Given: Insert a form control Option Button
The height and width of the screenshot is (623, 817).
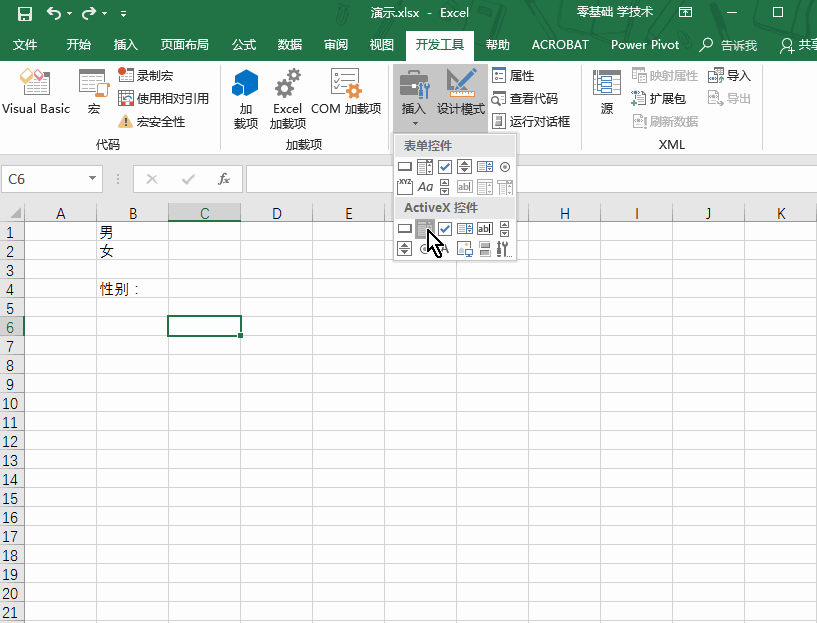Looking at the screenshot, I should [504, 167].
